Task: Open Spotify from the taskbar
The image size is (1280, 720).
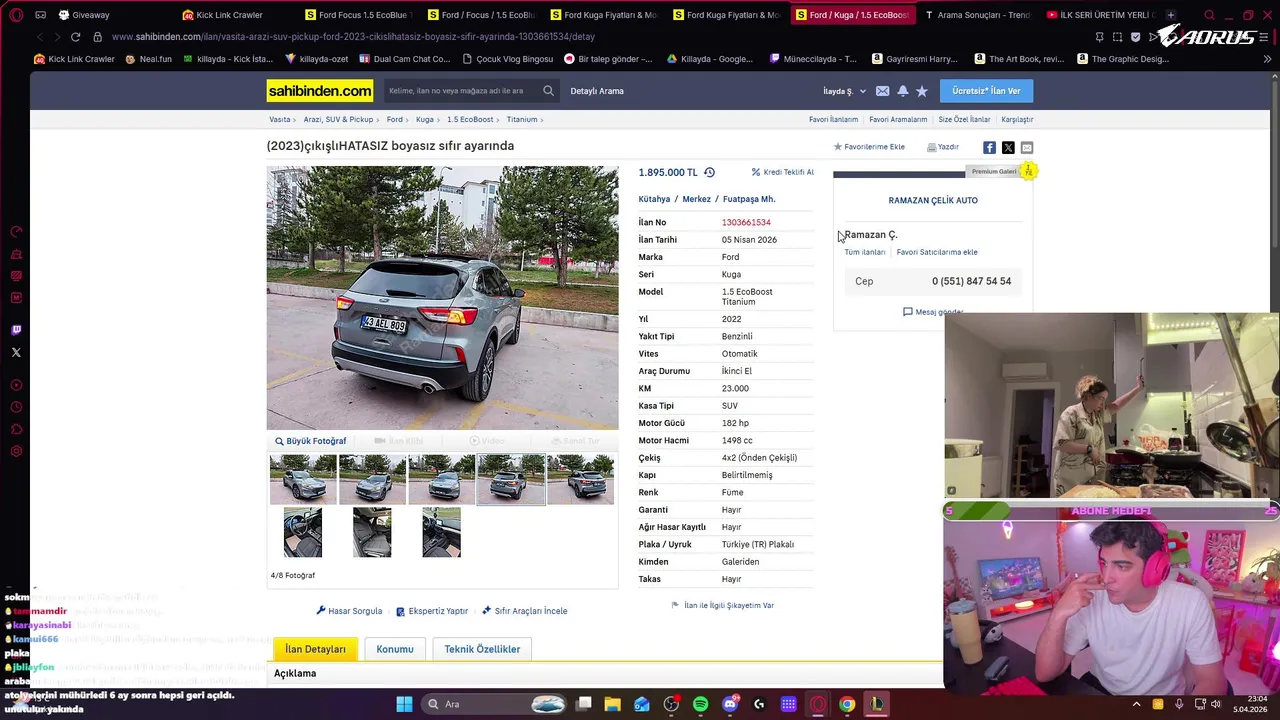Action: [700, 704]
